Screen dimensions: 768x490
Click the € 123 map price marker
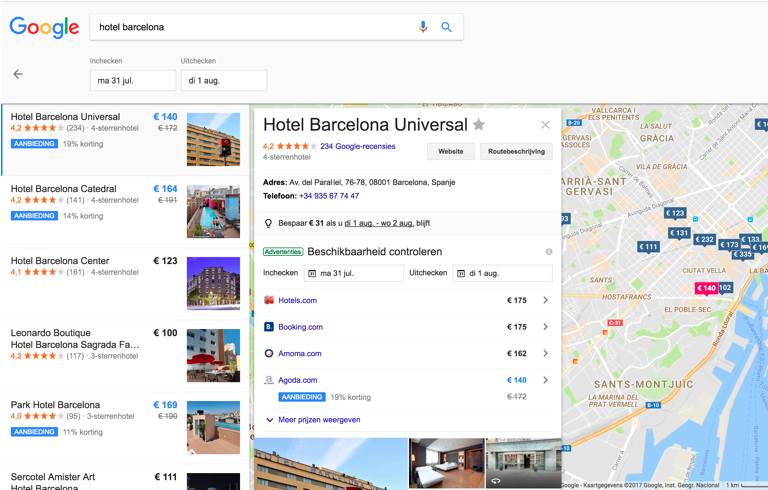coord(675,213)
